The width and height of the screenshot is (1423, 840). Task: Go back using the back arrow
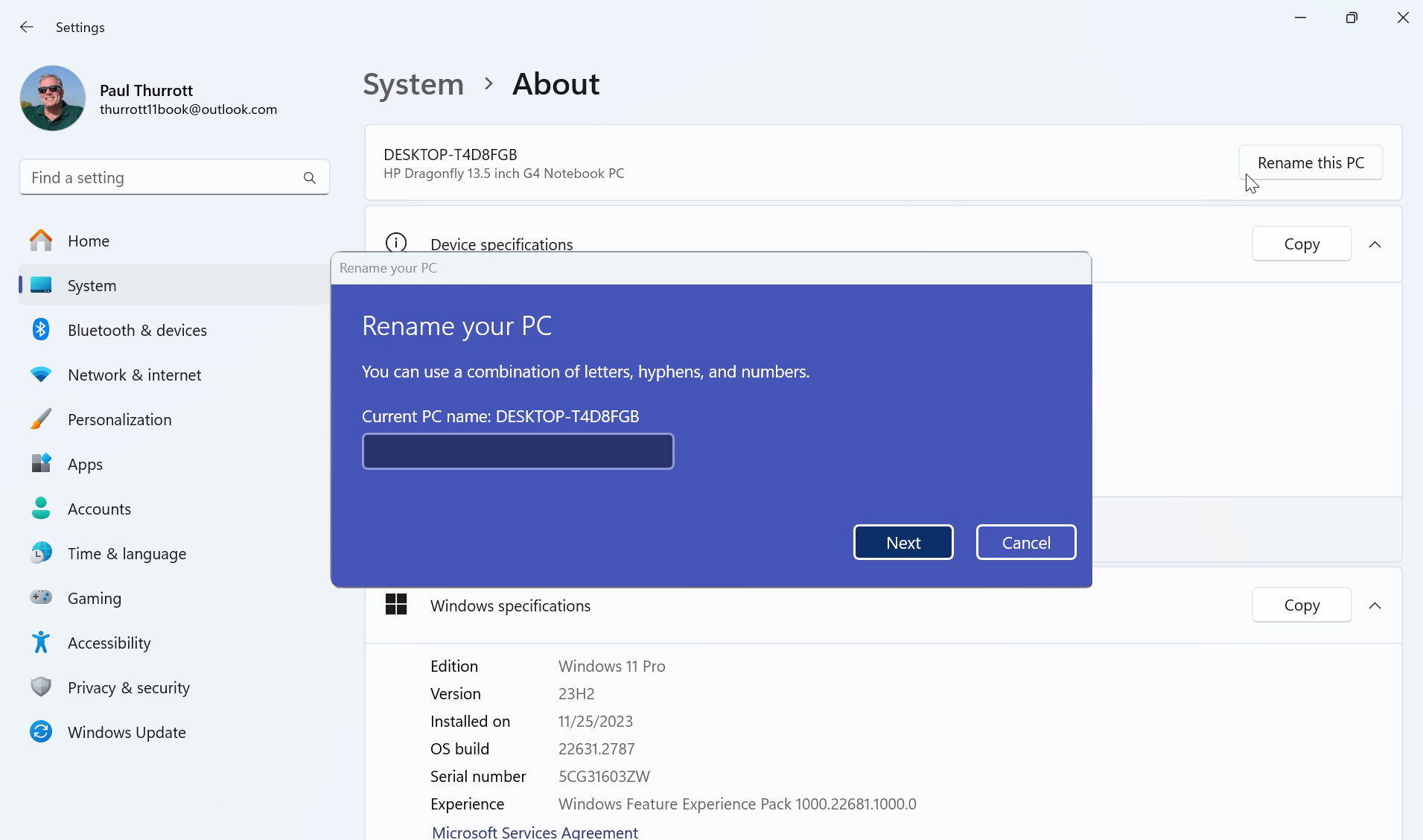tap(27, 28)
